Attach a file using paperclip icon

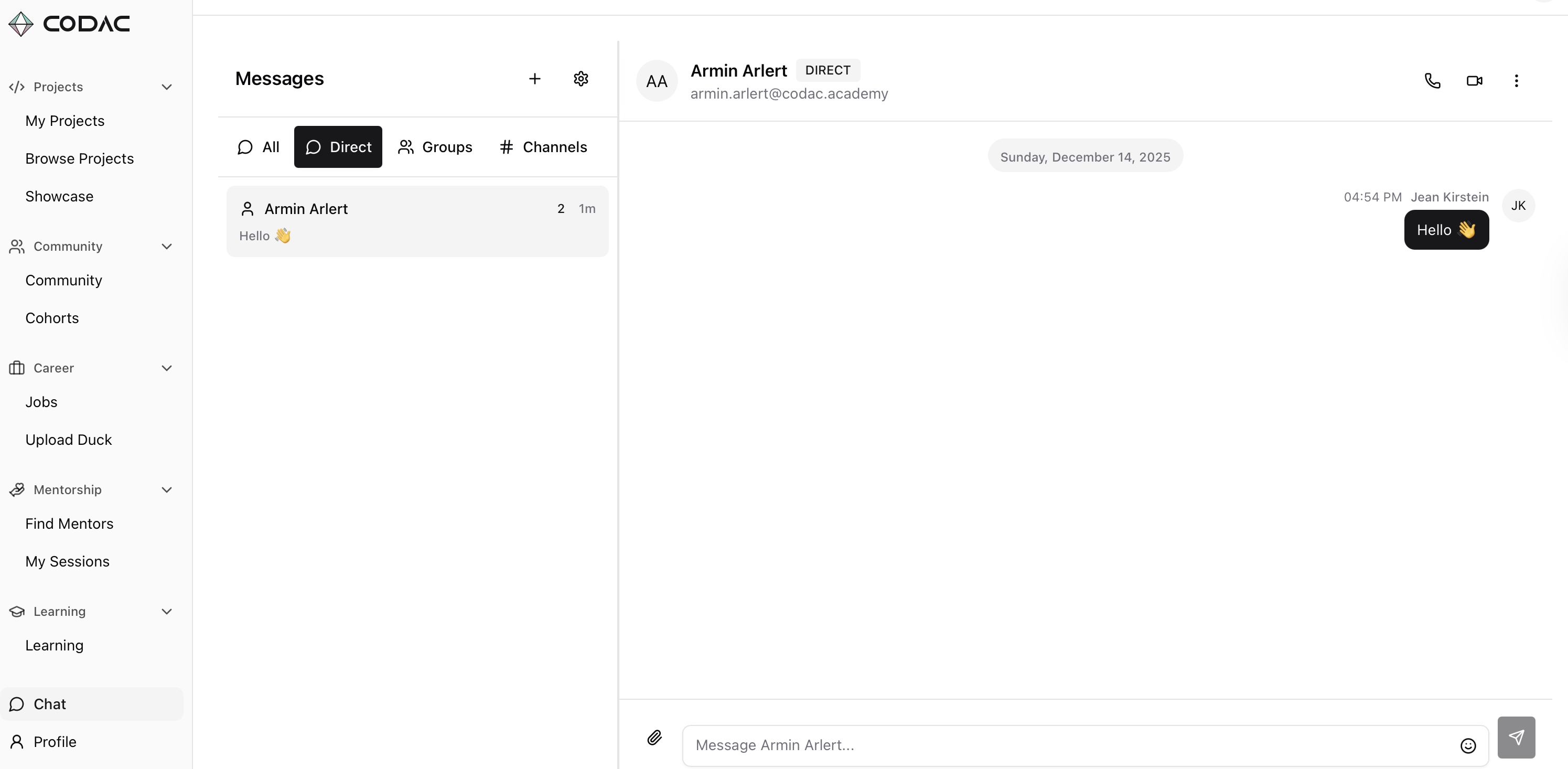pyautogui.click(x=654, y=738)
